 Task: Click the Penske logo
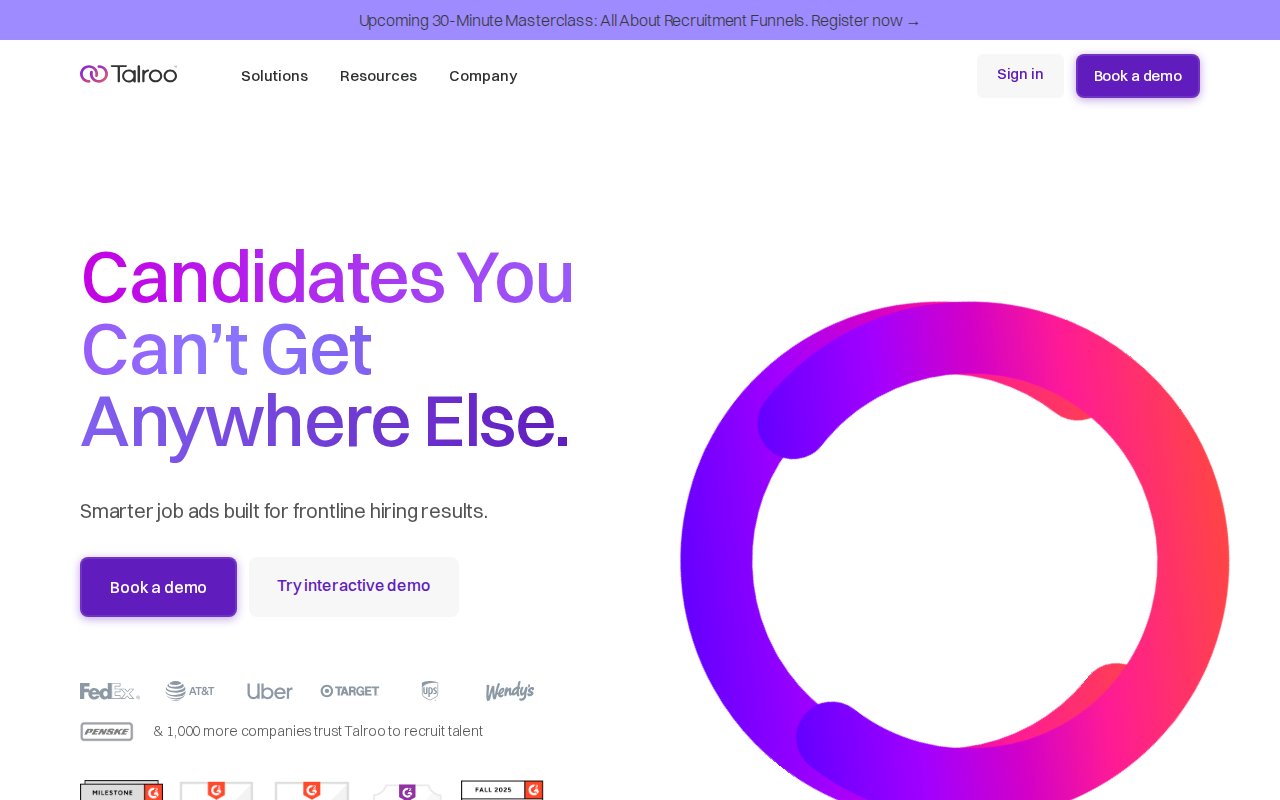tap(107, 731)
